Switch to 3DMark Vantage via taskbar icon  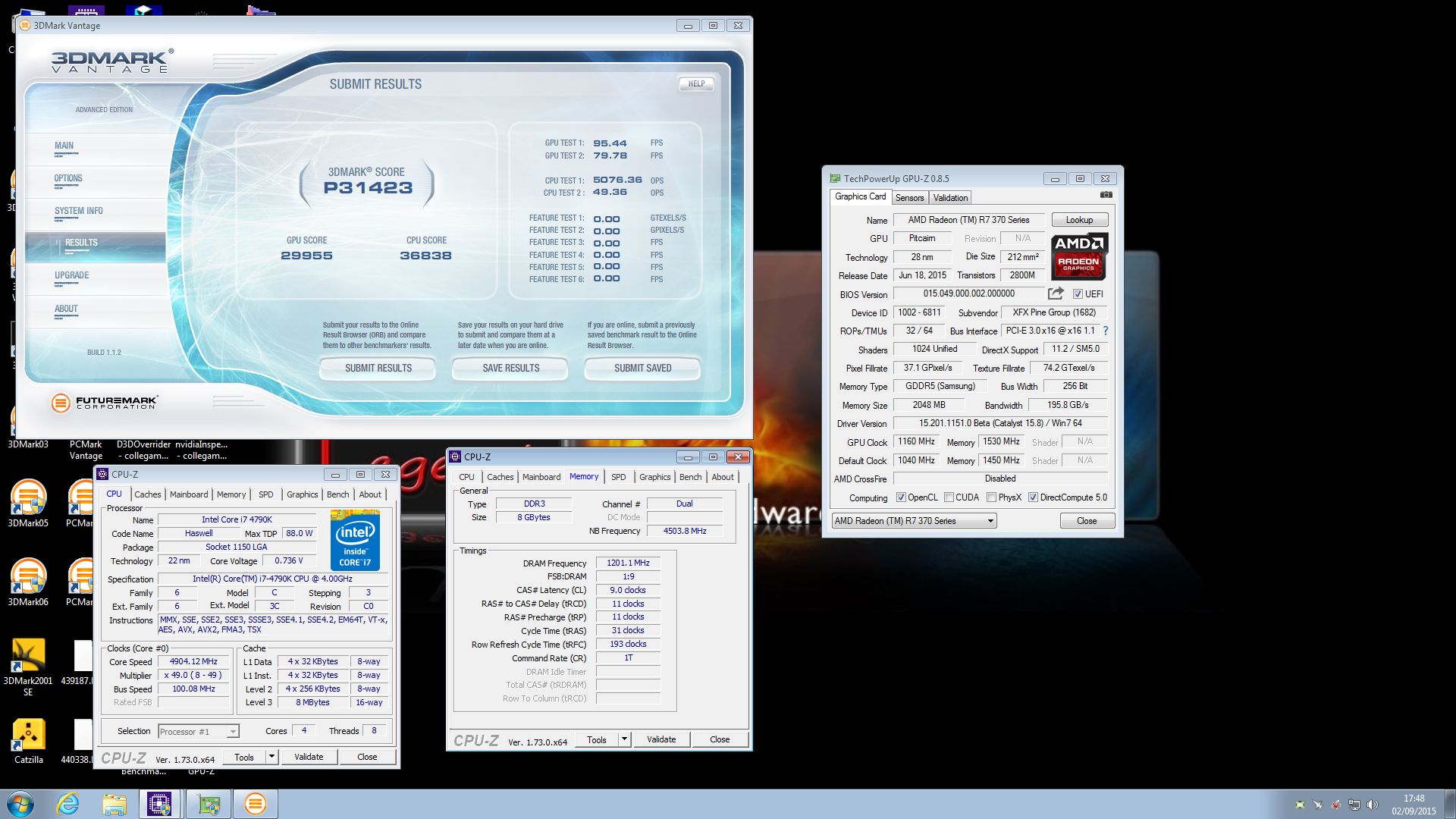256,804
